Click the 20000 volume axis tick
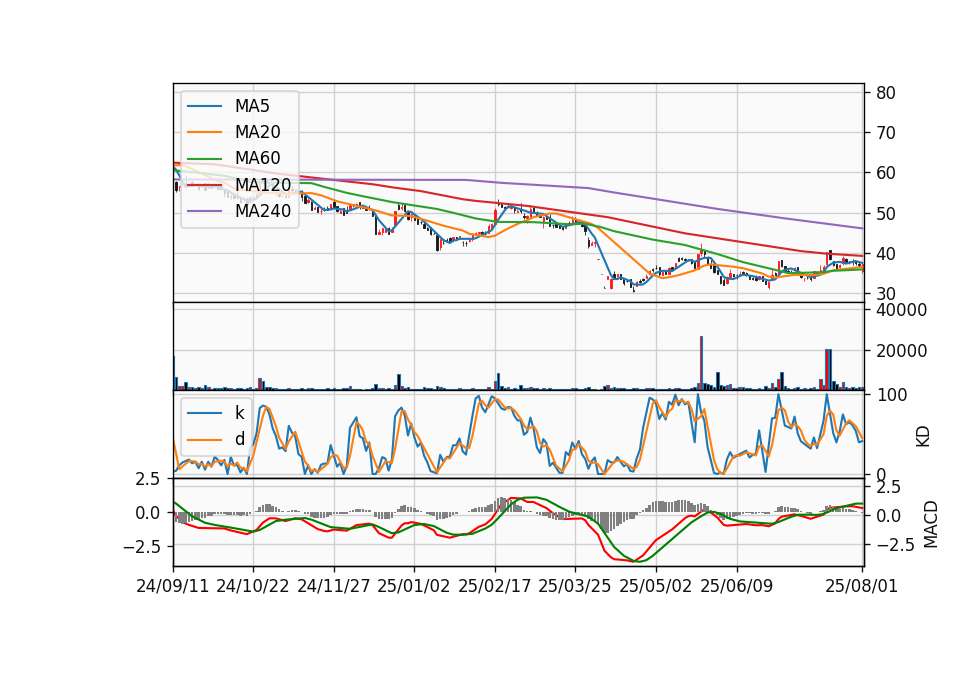The width and height of the screenshot is (960, 690). pyautogui.click(x=902, y=351)
